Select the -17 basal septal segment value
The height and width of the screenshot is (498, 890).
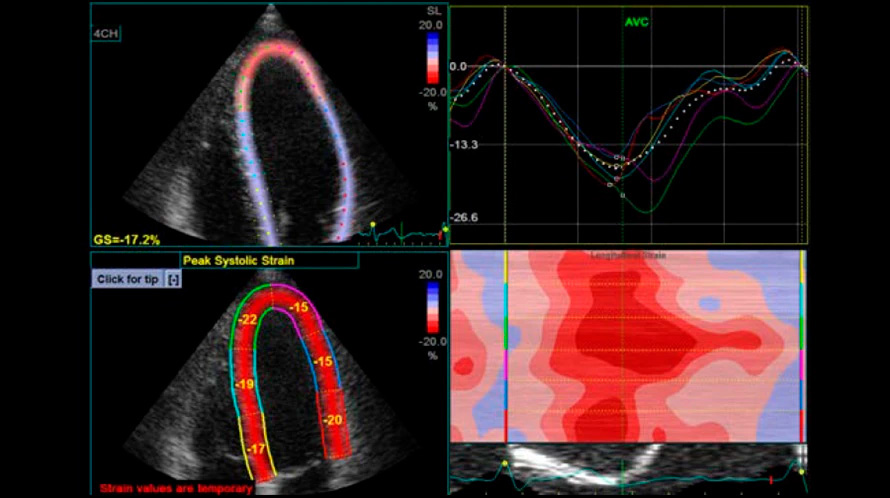coord(255,448)
